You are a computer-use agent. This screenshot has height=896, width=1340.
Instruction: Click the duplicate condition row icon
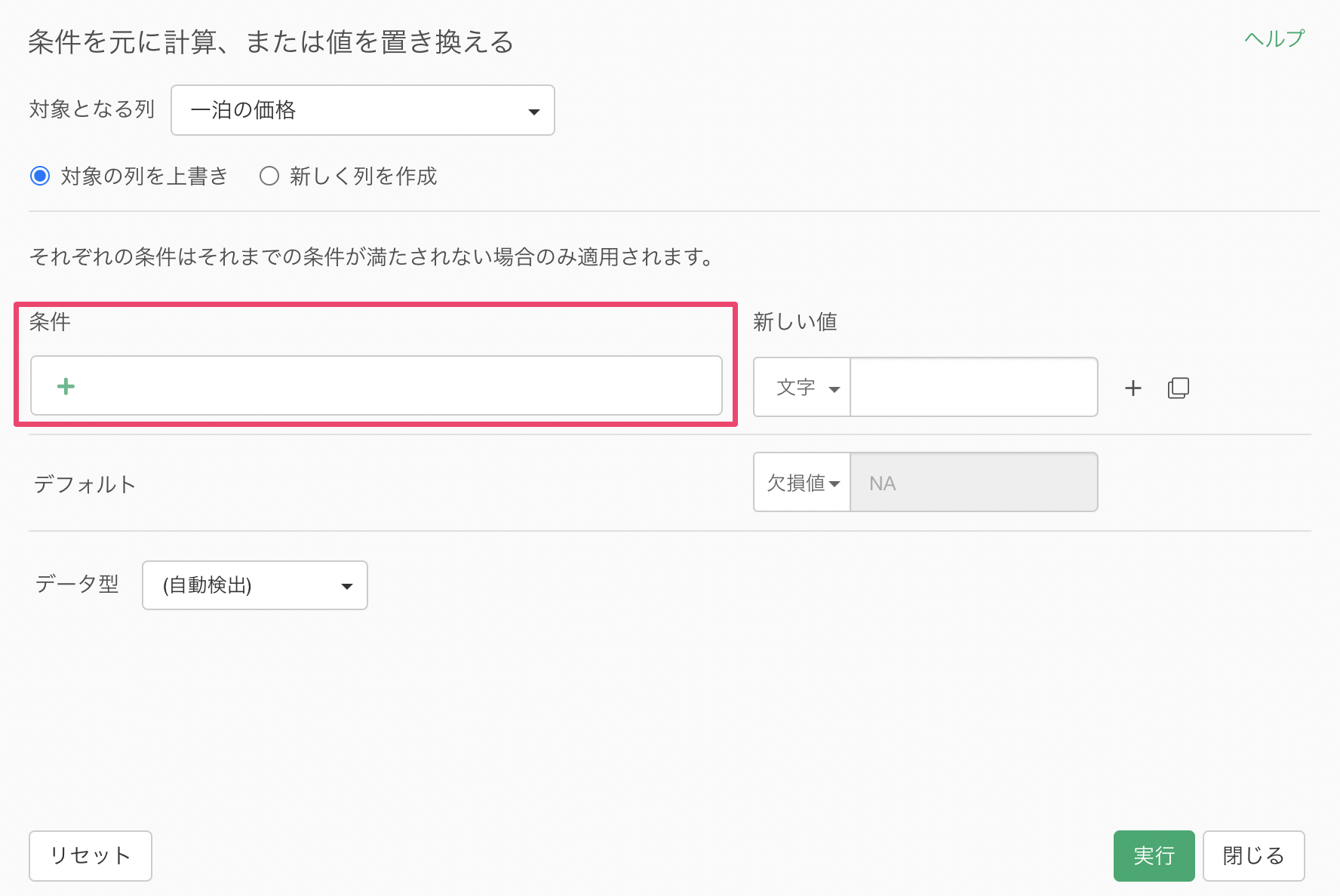pos(1178,388)
